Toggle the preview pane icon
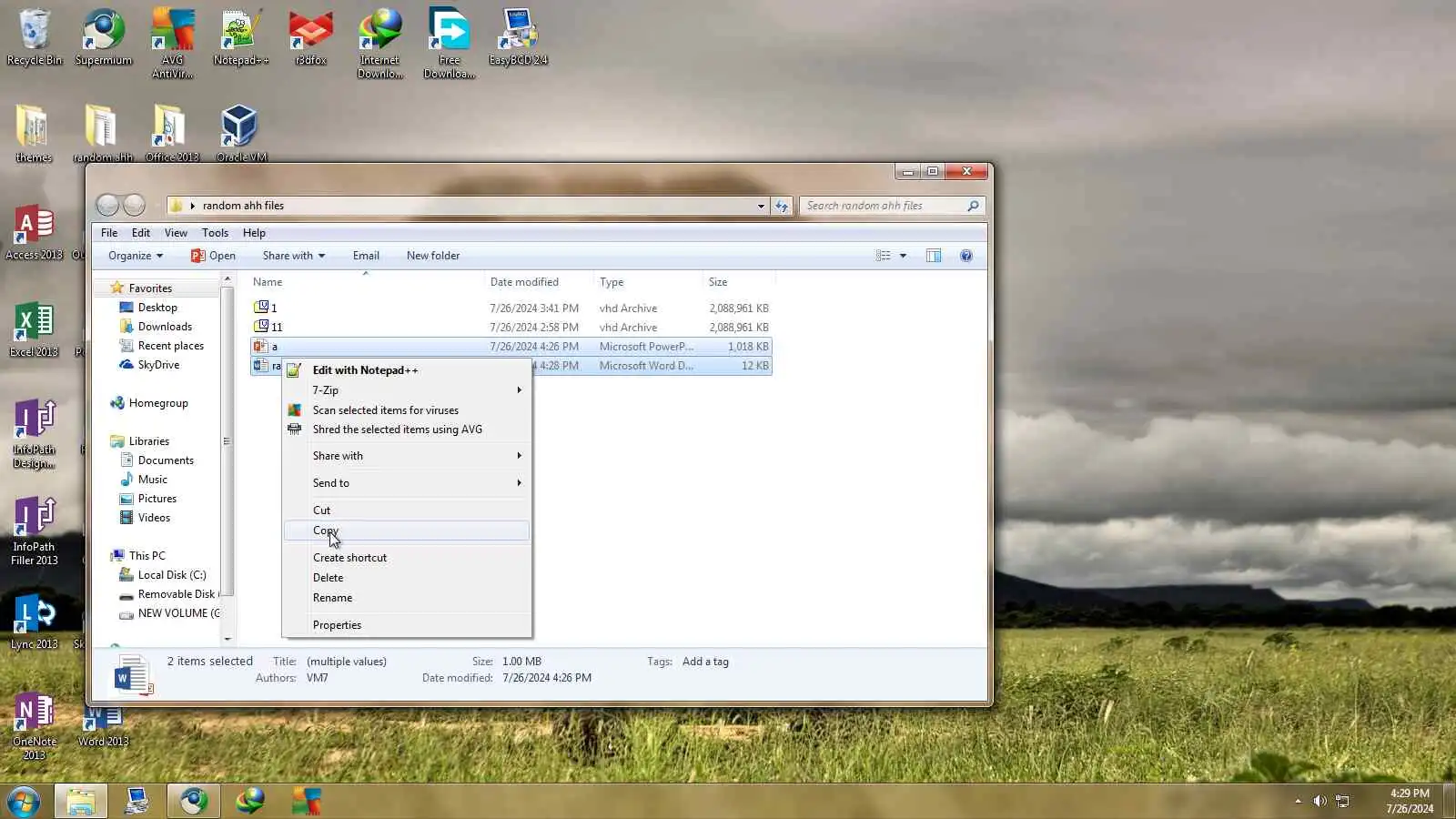The width and height of the screenshot is (1456, 819). (x=934, y=256)
